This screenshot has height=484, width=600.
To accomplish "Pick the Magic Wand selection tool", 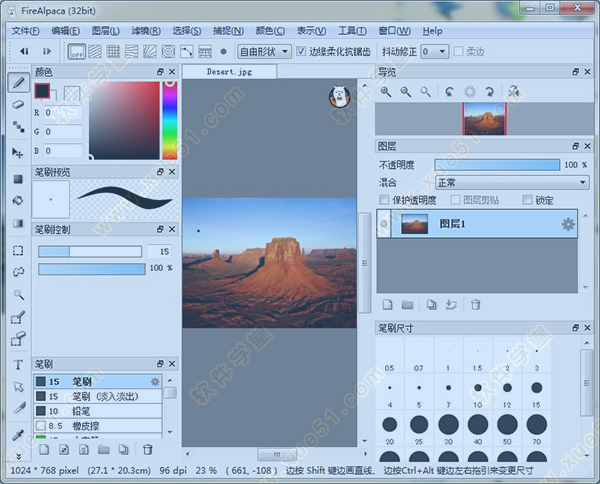I will 17,295.
